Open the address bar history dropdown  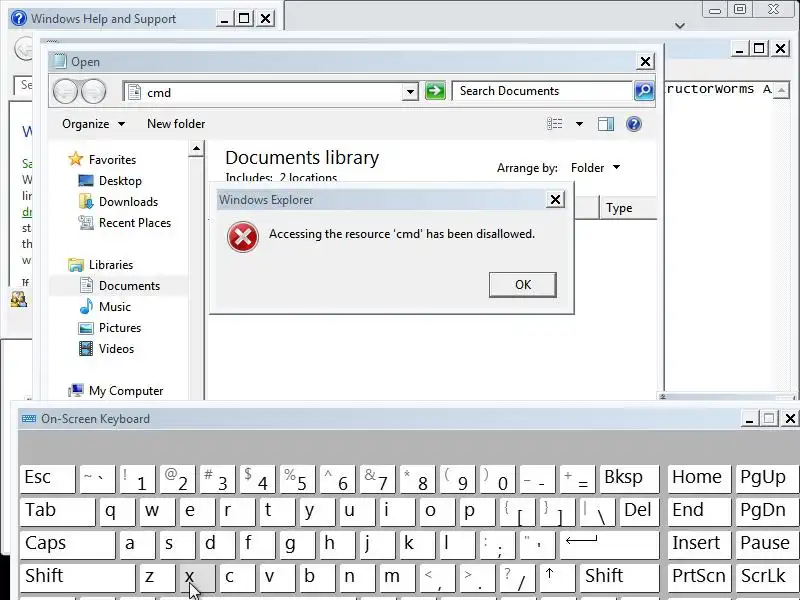410,92
